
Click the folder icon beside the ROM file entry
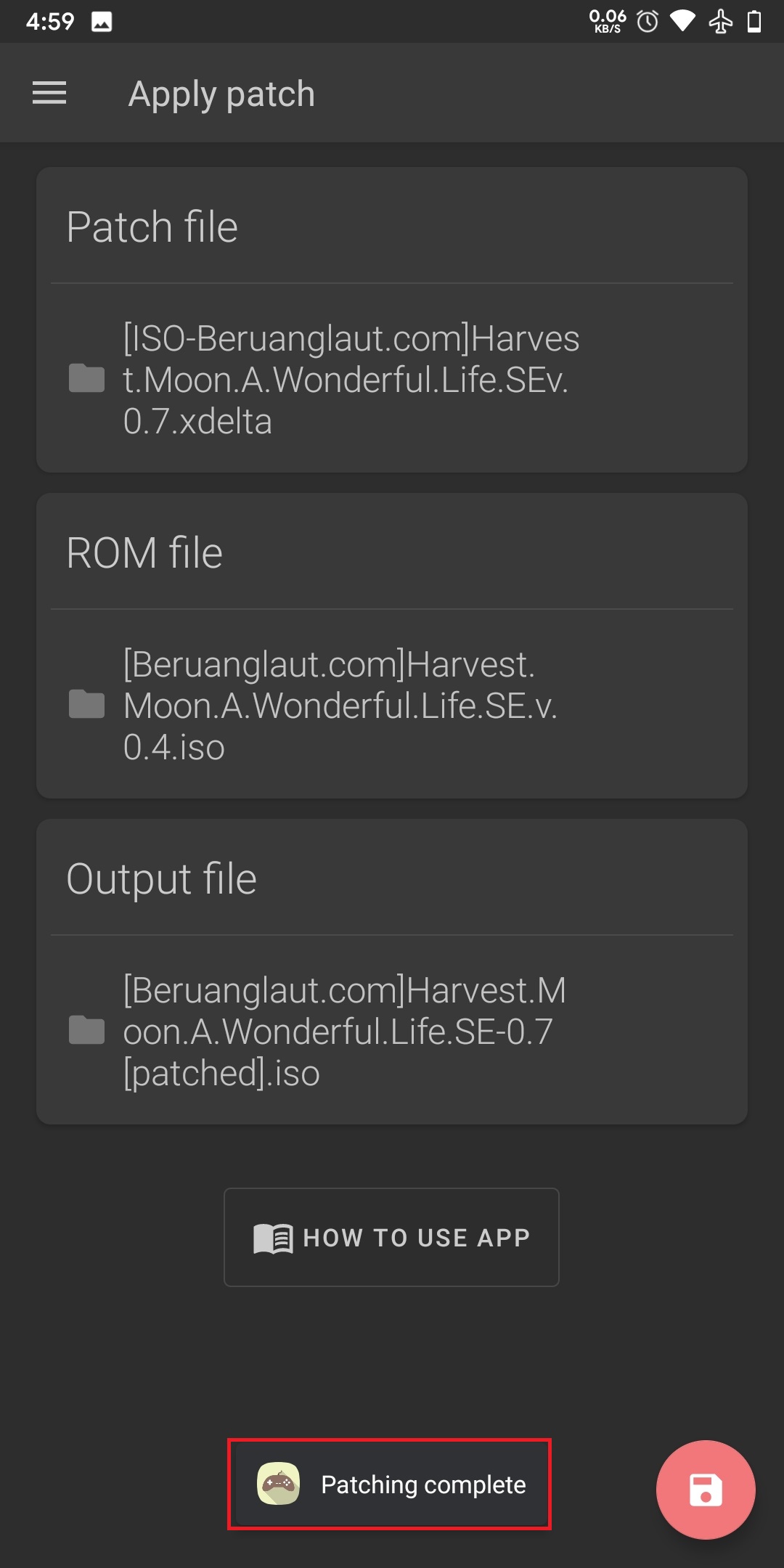coord(86,705)
